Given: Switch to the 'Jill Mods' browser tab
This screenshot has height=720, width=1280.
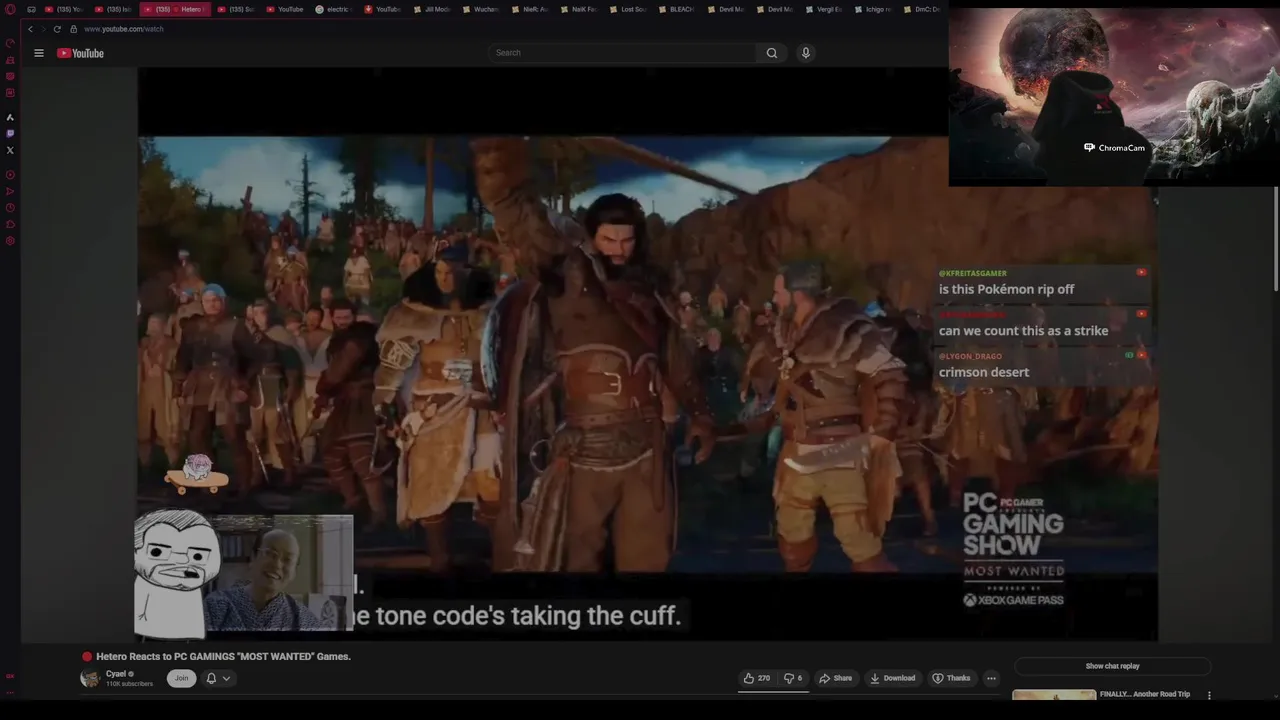Looking at the screenshot, I should (432, 10).
